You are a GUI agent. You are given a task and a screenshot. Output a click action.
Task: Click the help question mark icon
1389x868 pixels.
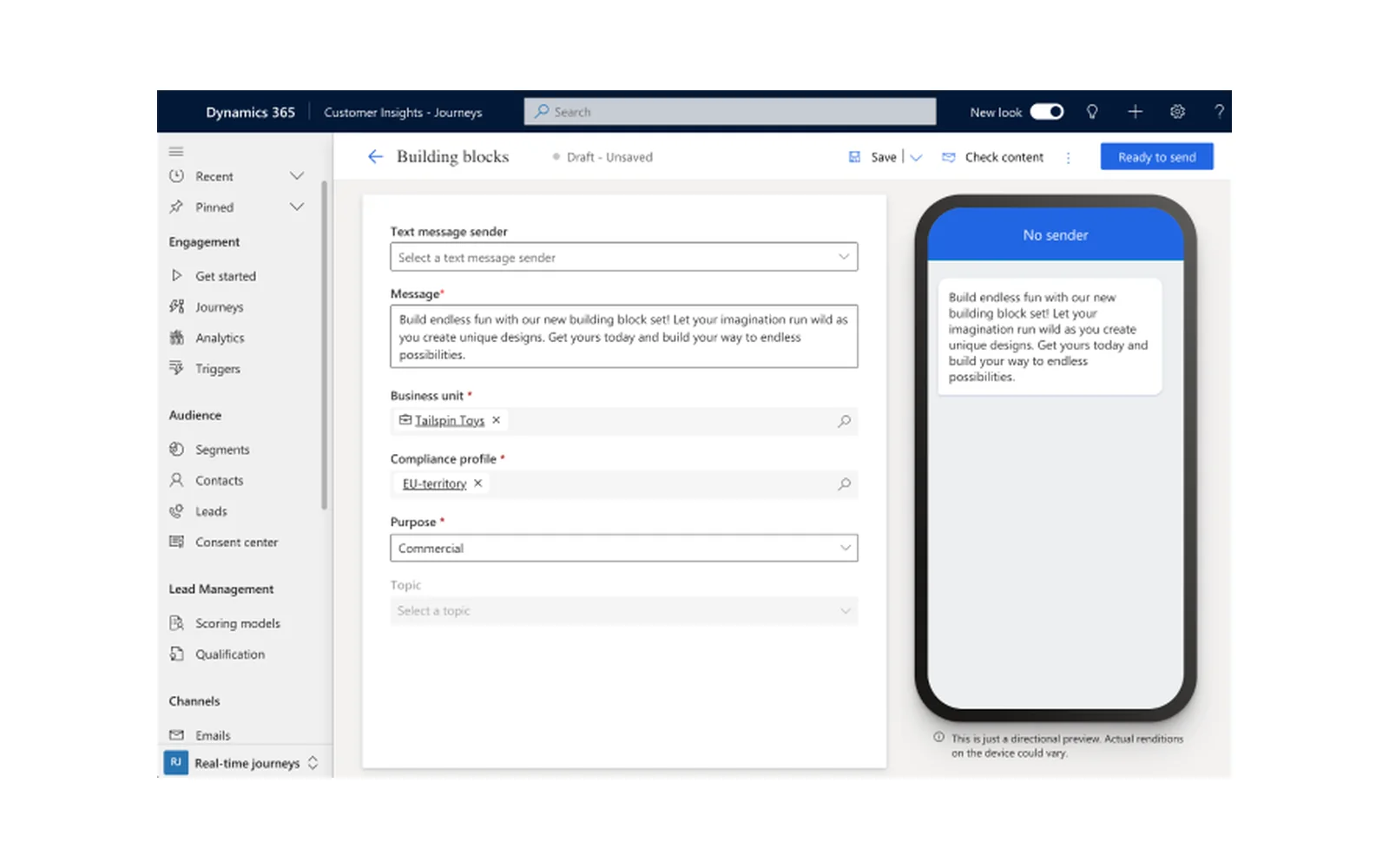pyautogui.click(x=1219, y=112)
